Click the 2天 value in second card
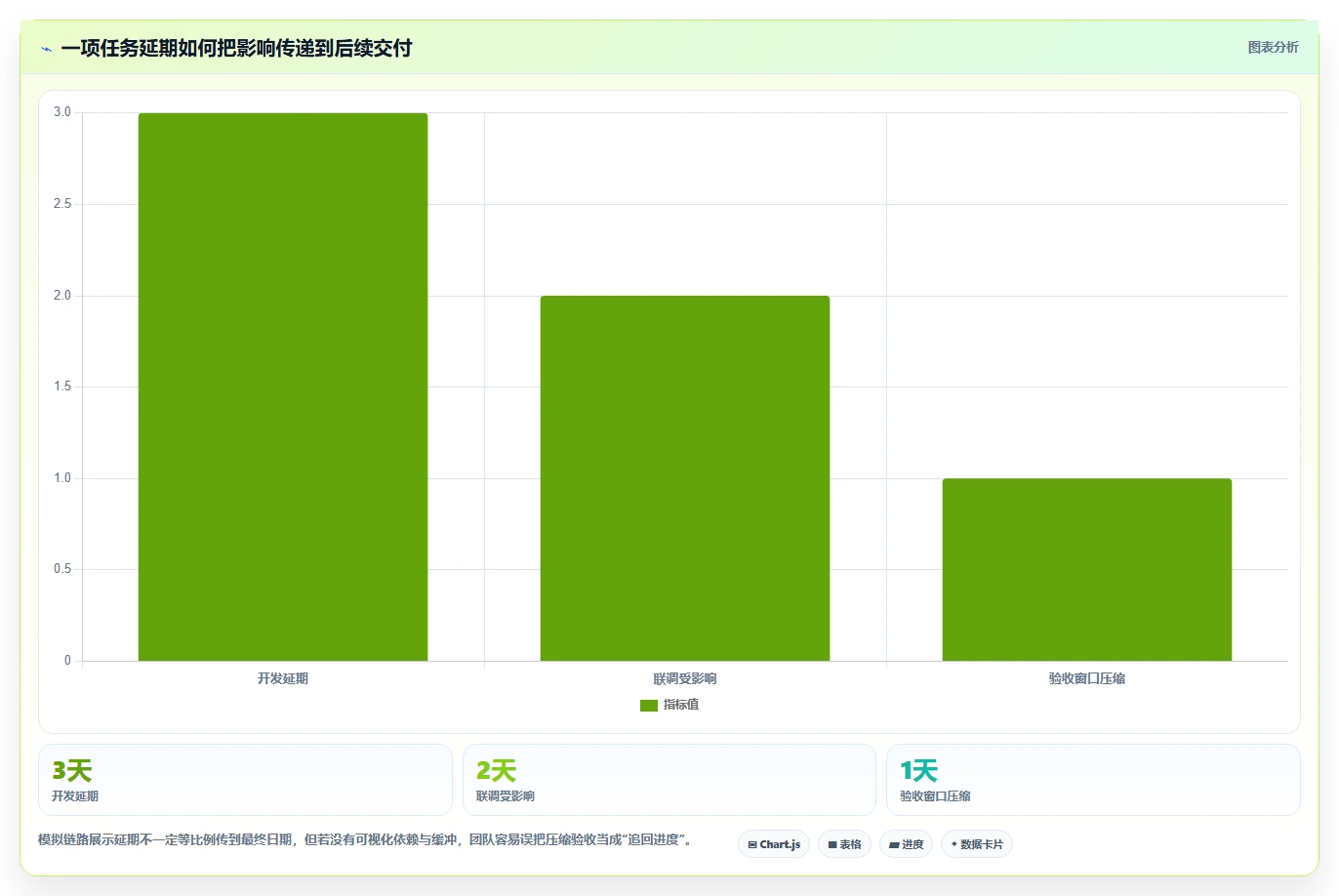This screenshot has width=1339, height=896. click(x=496, y=771)
